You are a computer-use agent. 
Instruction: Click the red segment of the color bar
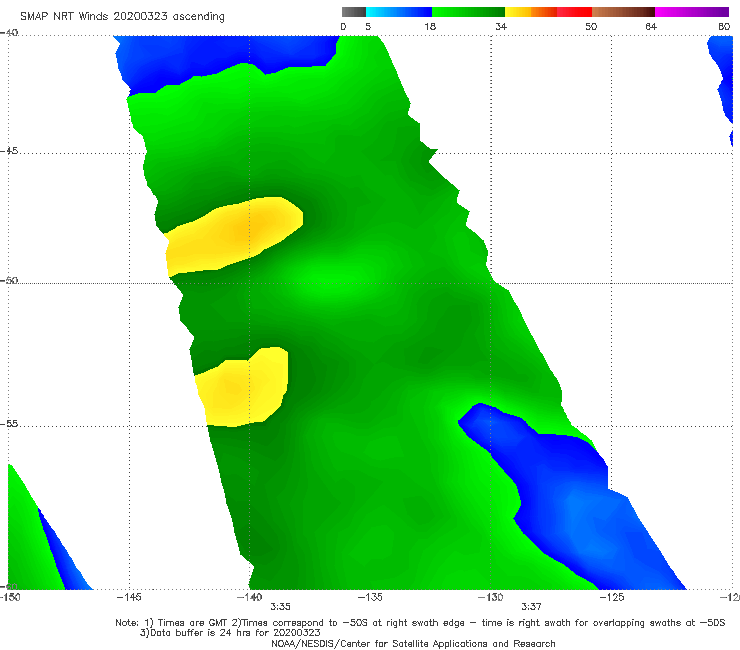click(574, 12)
